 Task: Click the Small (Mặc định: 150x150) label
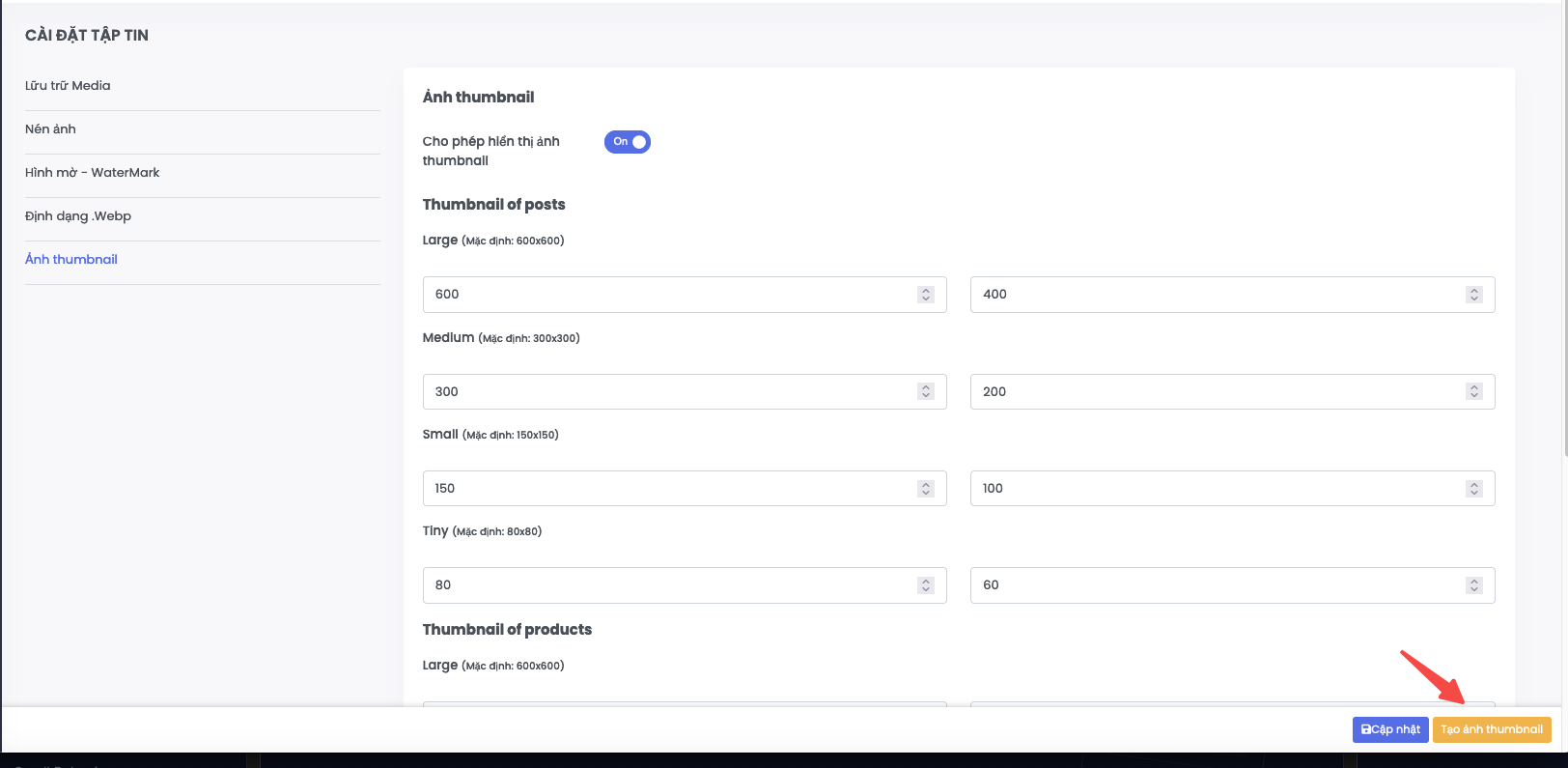(x=490, y=435)
